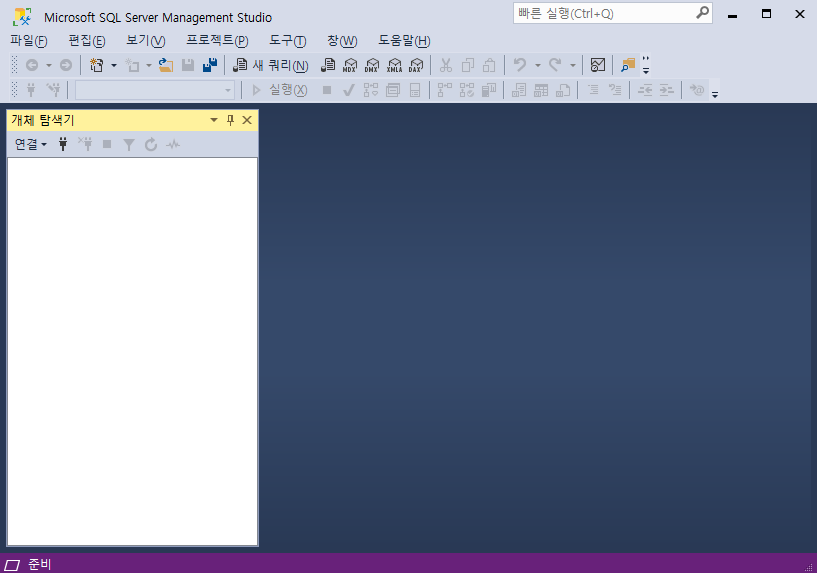The height and width of the screenshot is (573, 817).
Task: Click Object Explorer's Stop square icon
Action: pyautogui.click(x=107, y=144)
